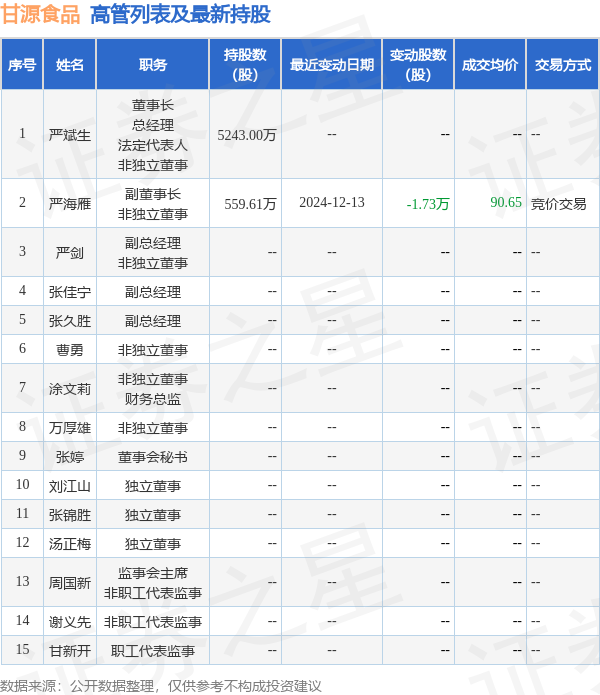The height and width of the screenshot is (695, 600).
Task: Select the 序号 column header
Action: tap(22, 65)
